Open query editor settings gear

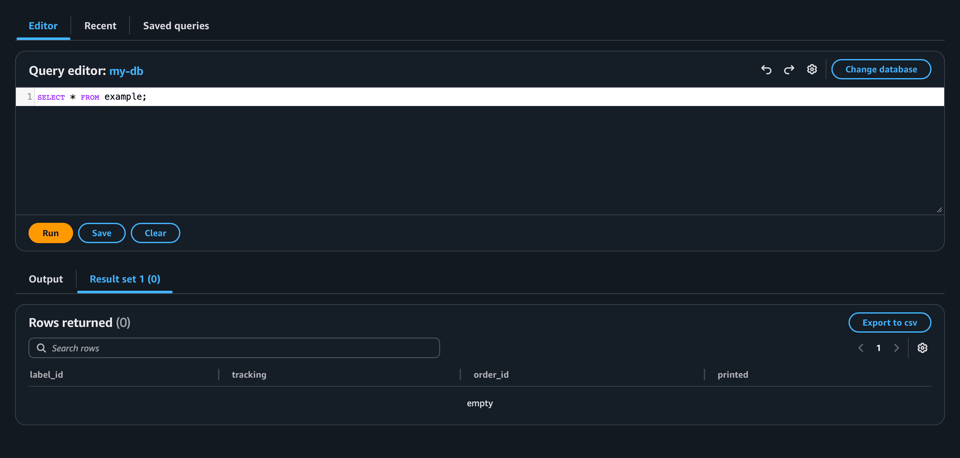pyautogui.click(x=812, y=70)
